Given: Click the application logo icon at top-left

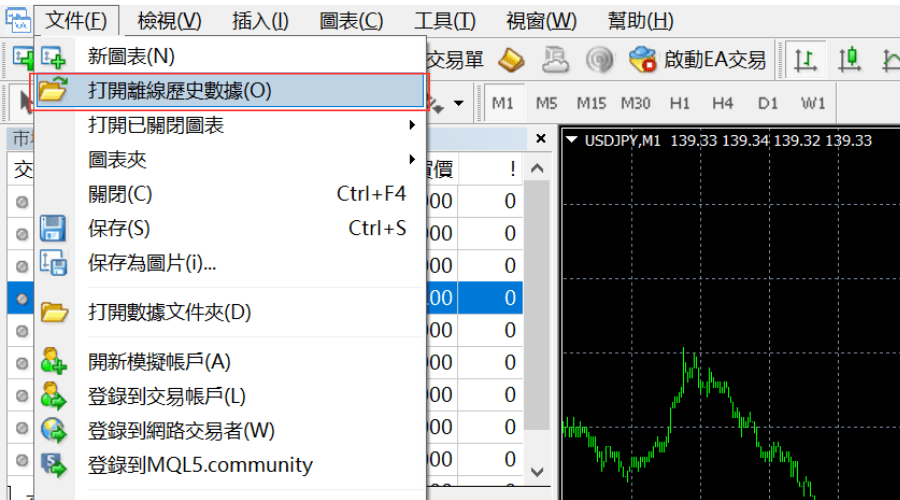Looking at the screenshot, I should tap(18, 20).
